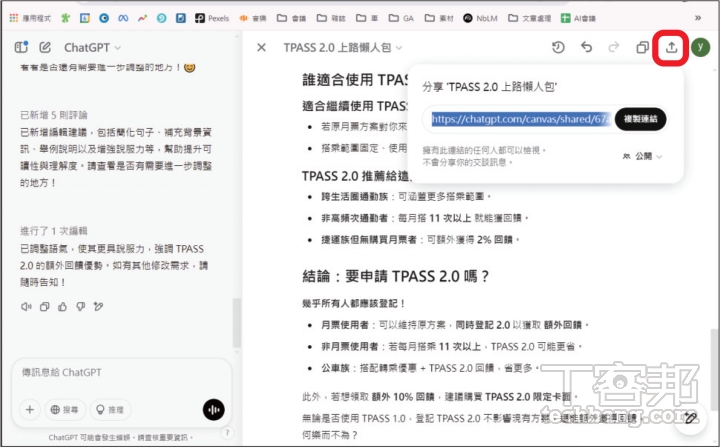Click the 已新增 5 則評論 status text
The height and width of the screenshot is (448, 720).
[x=54, y=115]
